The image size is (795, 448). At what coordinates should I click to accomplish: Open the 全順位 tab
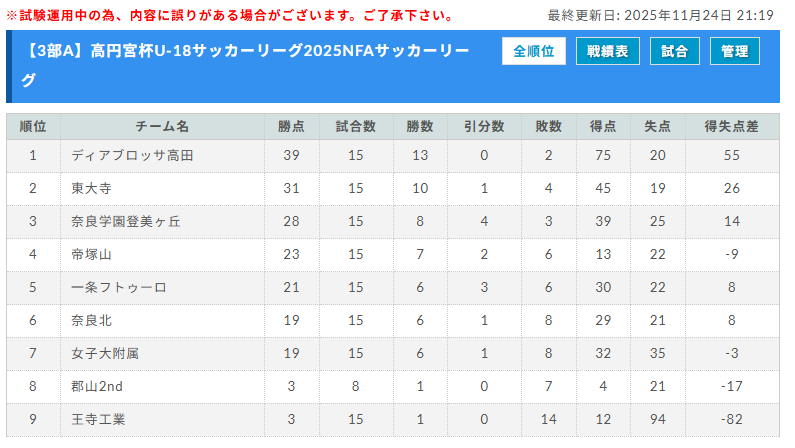pos(534,52)
